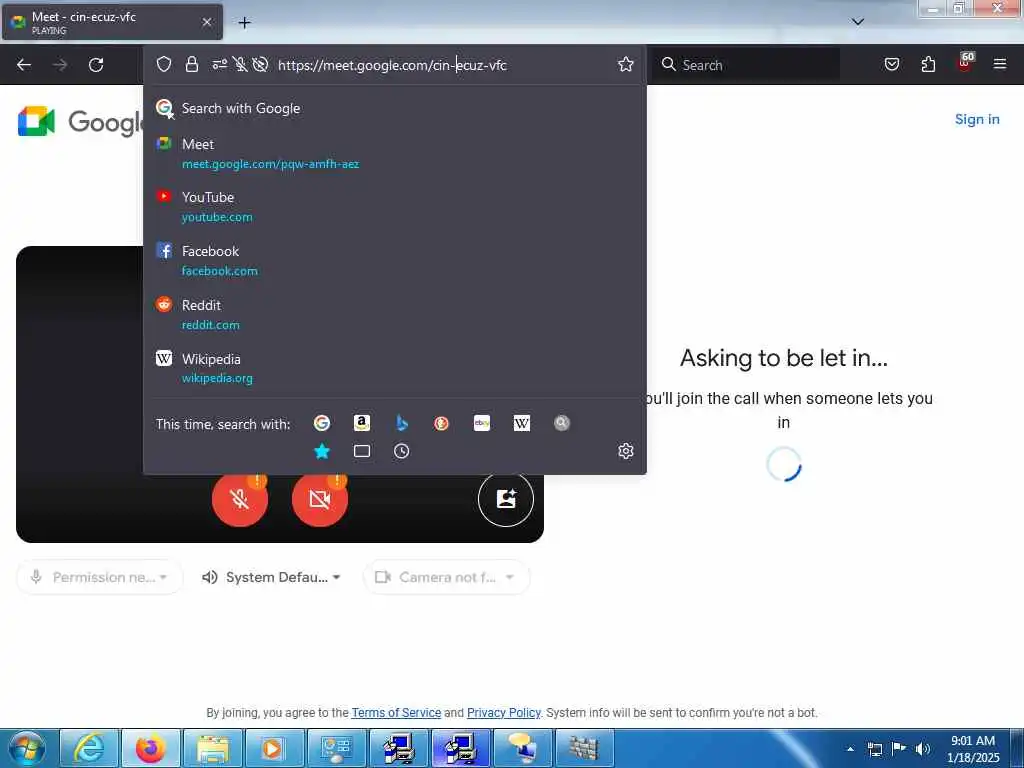Viewport: 1024px width, 768px height.
Task: Reload the current Meet page
Action: [96, 65]
